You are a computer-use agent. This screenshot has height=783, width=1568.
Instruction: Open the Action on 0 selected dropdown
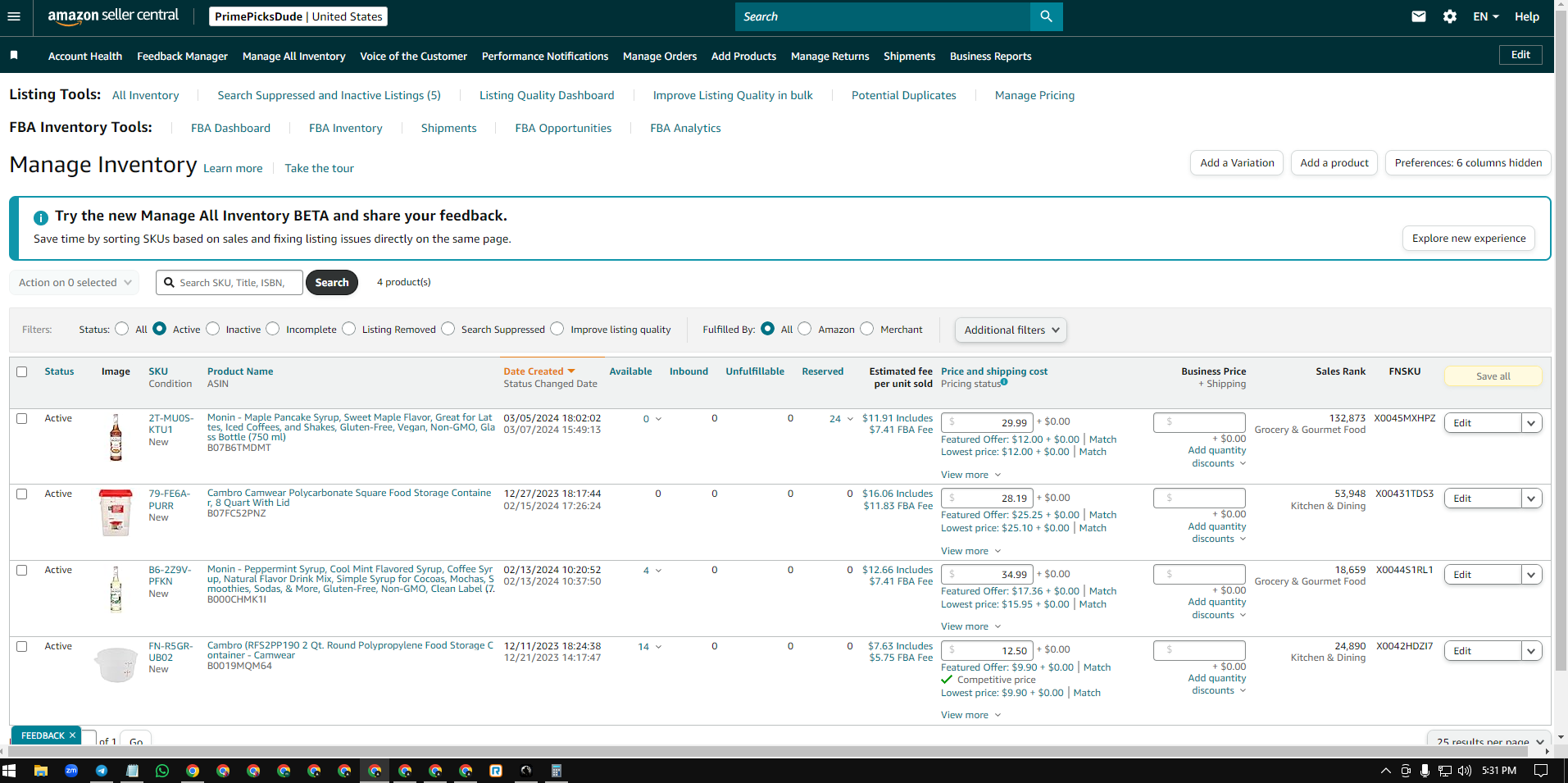[74, 282]
